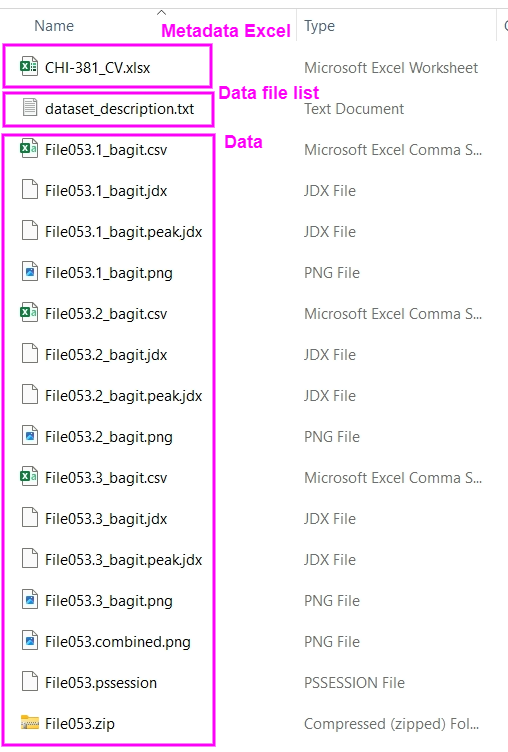Select file name File053.3_bagit.peak.jdx

click(x=124, y=560)
